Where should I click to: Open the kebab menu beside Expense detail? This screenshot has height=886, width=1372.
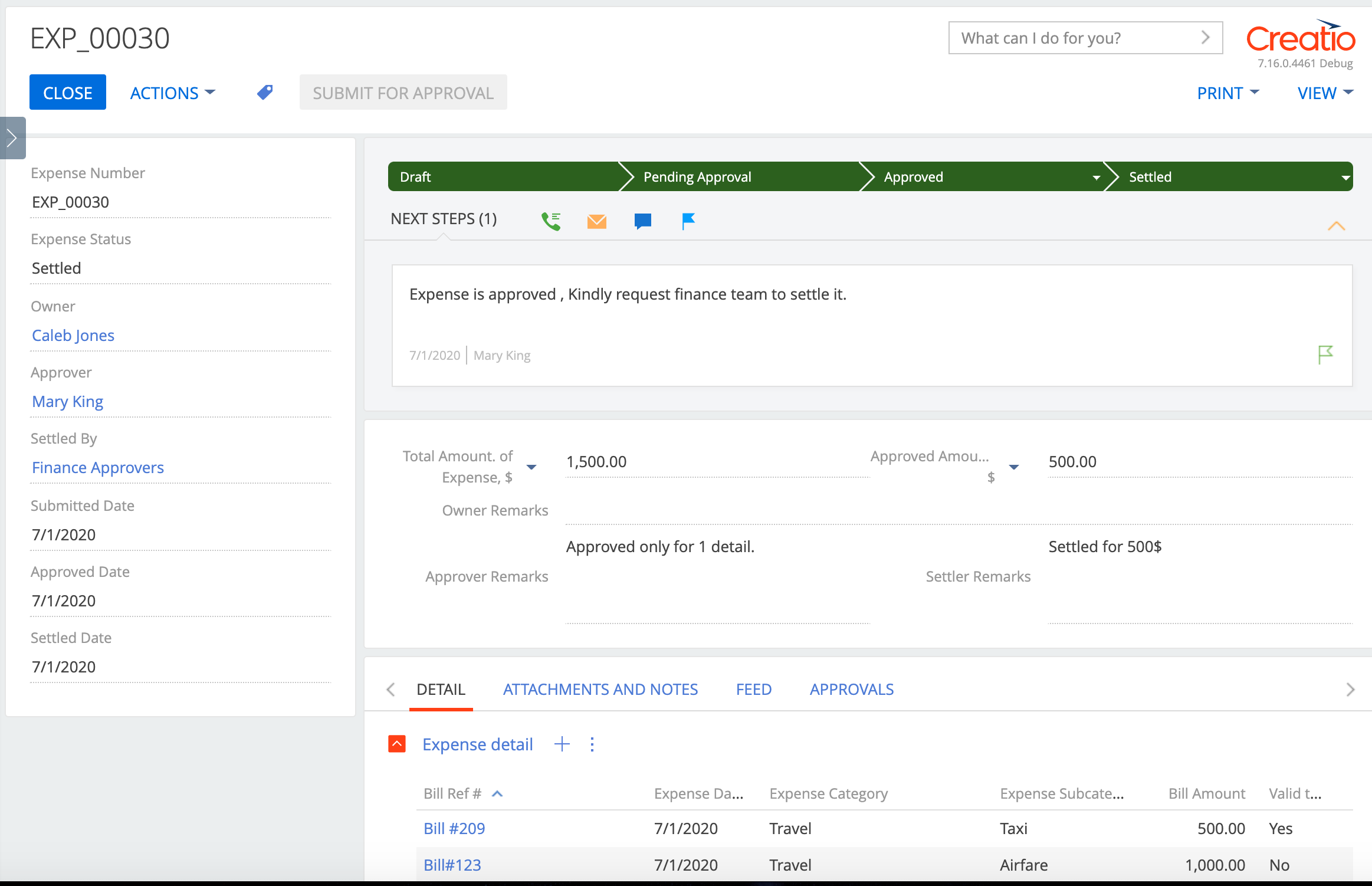(592, 744)
